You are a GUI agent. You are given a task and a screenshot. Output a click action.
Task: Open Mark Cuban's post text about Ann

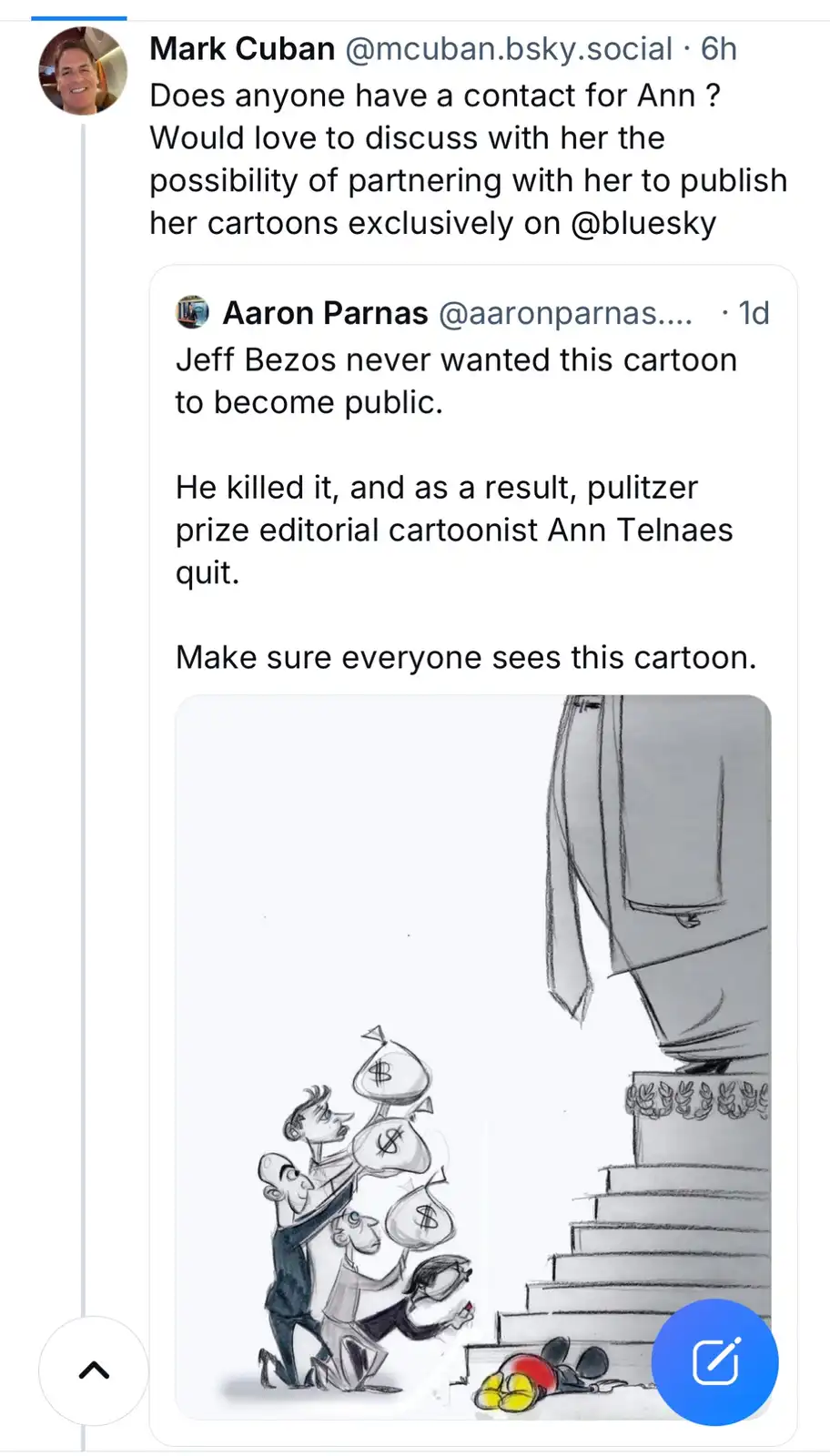pos(469,159)
